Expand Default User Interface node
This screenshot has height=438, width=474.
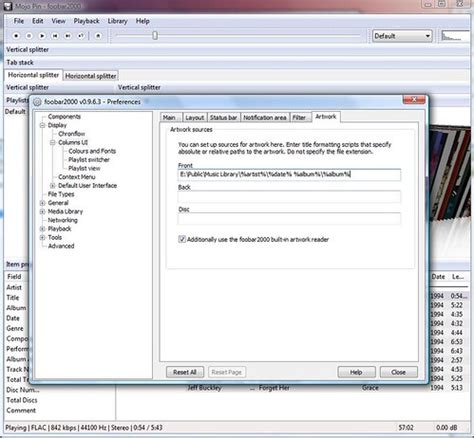pos(53,186)
